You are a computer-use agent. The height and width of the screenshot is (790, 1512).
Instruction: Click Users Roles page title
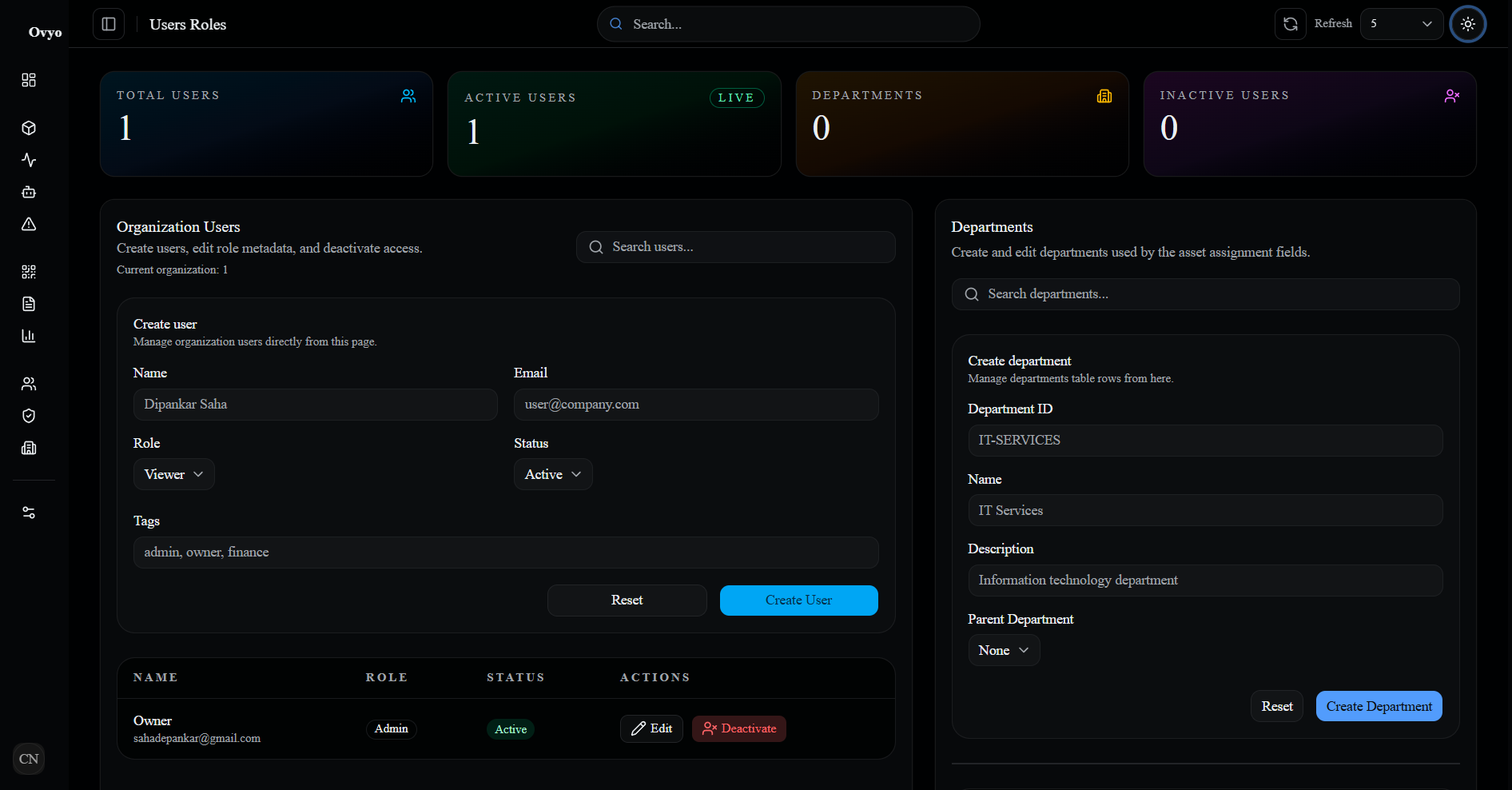tap(188, 24)
